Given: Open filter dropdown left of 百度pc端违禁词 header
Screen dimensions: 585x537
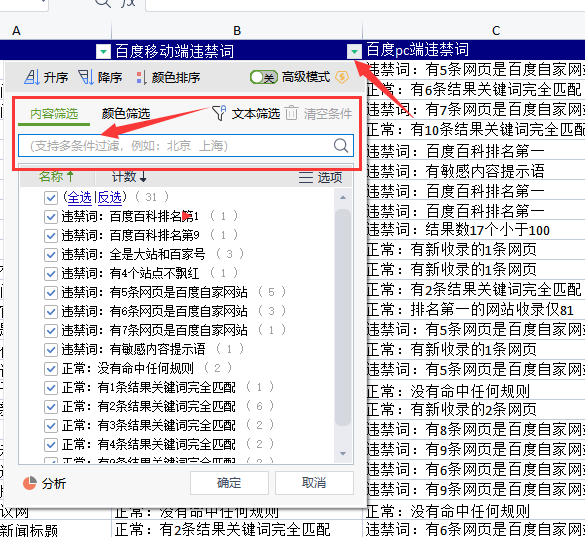Looking at the screenshot, I should pos(354,51).
